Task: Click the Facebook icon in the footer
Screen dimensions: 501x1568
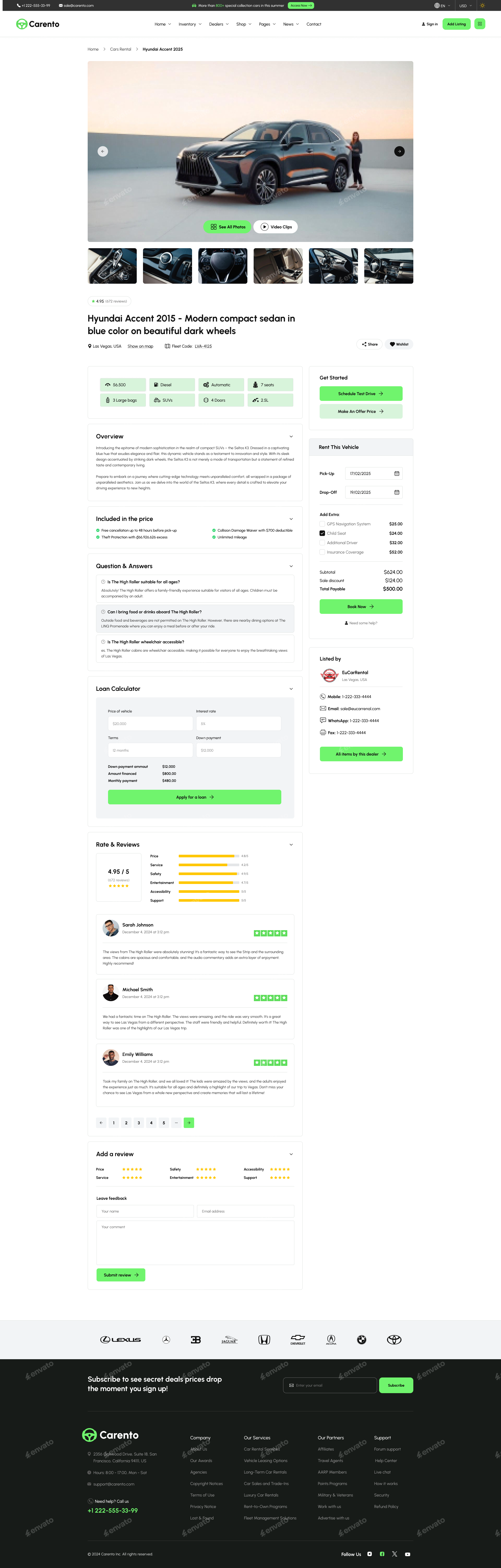Action: pyautogui.click(x=383, y=1553)
